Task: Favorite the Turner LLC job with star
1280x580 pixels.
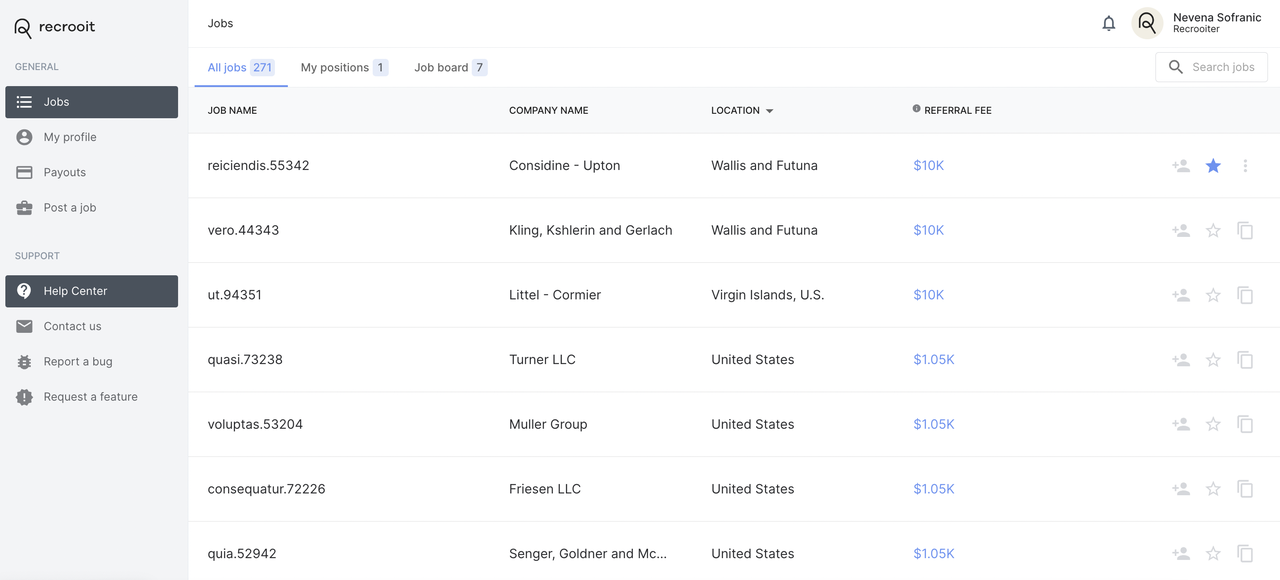Action: point(1213,360)
